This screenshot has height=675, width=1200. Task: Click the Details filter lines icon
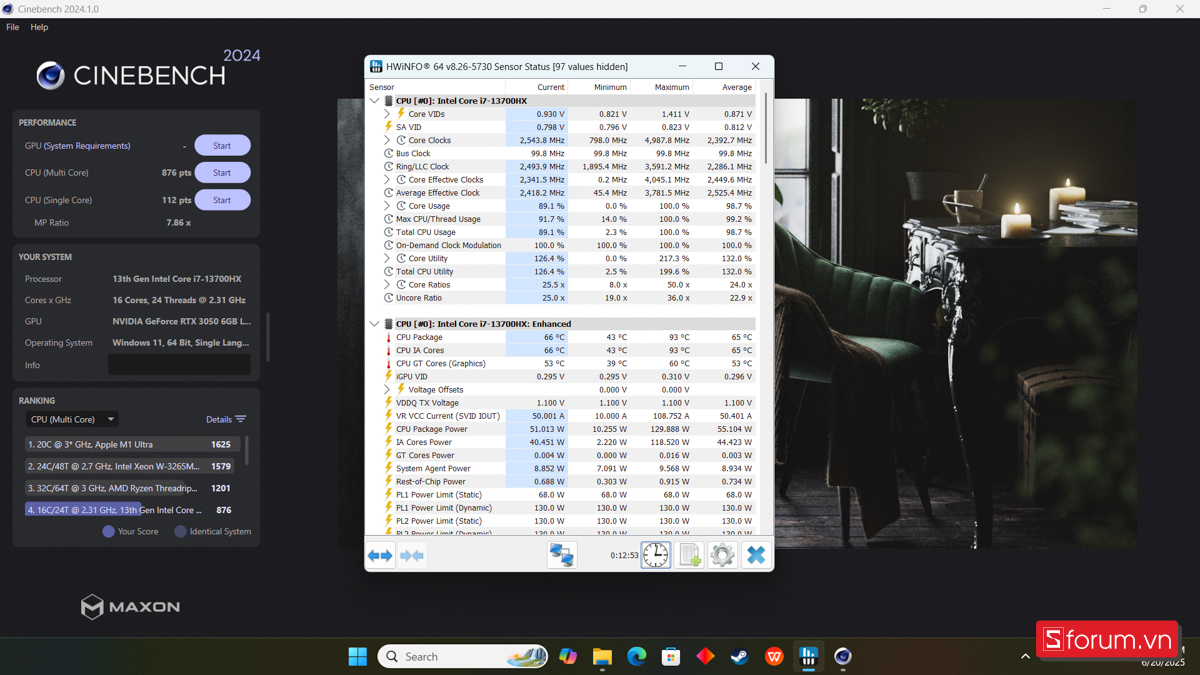pyautogui.click(x=240, y=419)
